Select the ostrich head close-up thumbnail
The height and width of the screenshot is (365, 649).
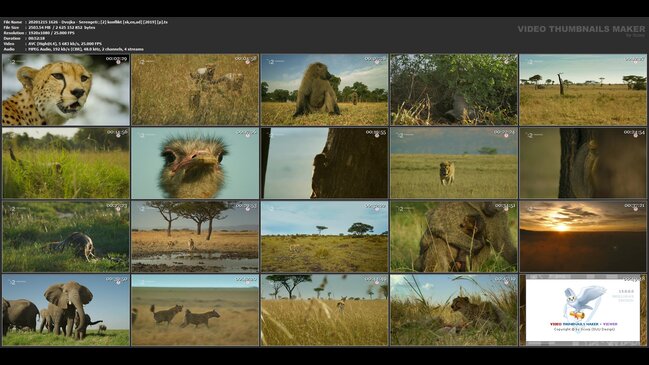(195, 163)
